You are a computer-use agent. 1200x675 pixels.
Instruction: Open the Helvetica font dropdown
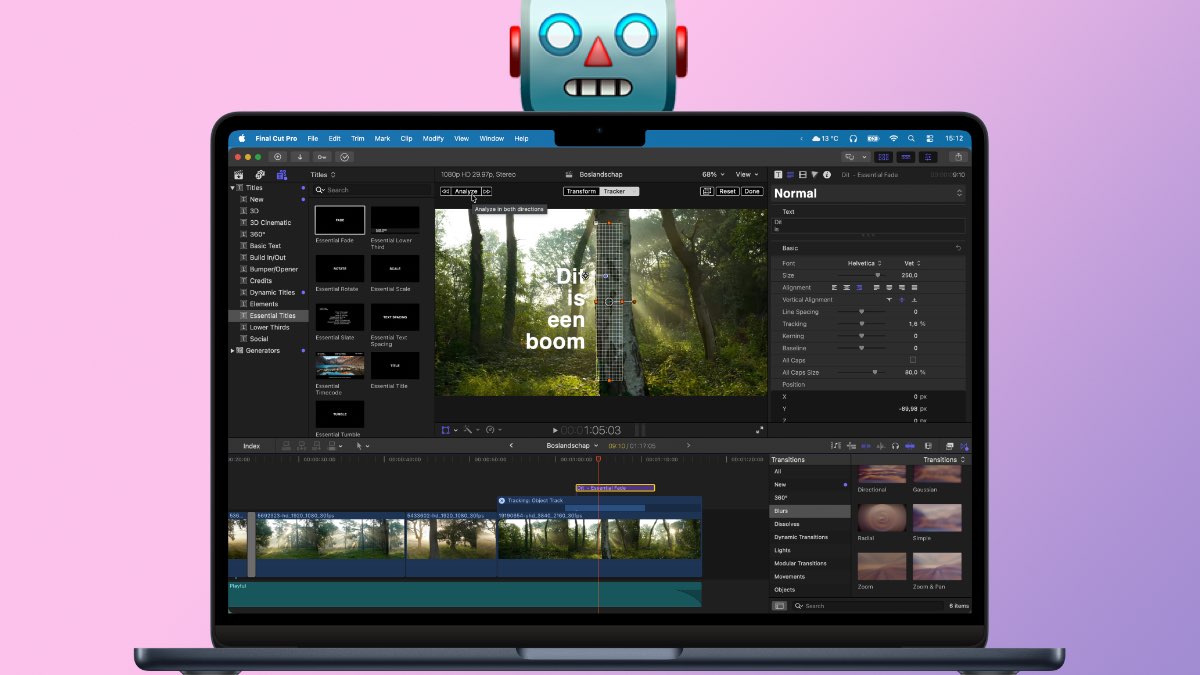tap(864, 263)
